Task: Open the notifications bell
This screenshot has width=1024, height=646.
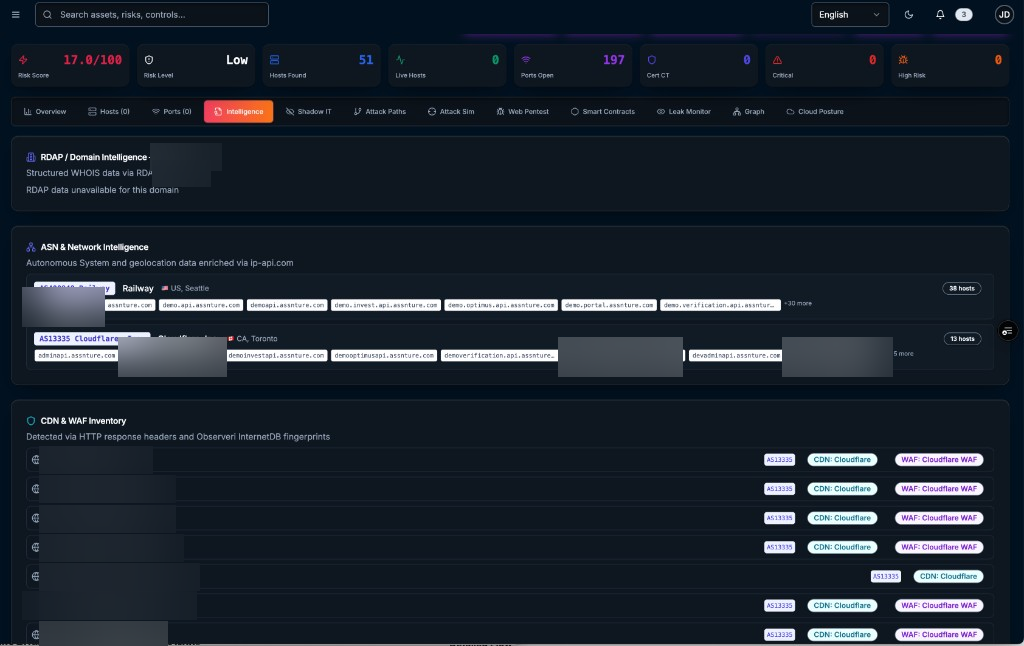Action: pyautogui.click(x=940, y=14)
